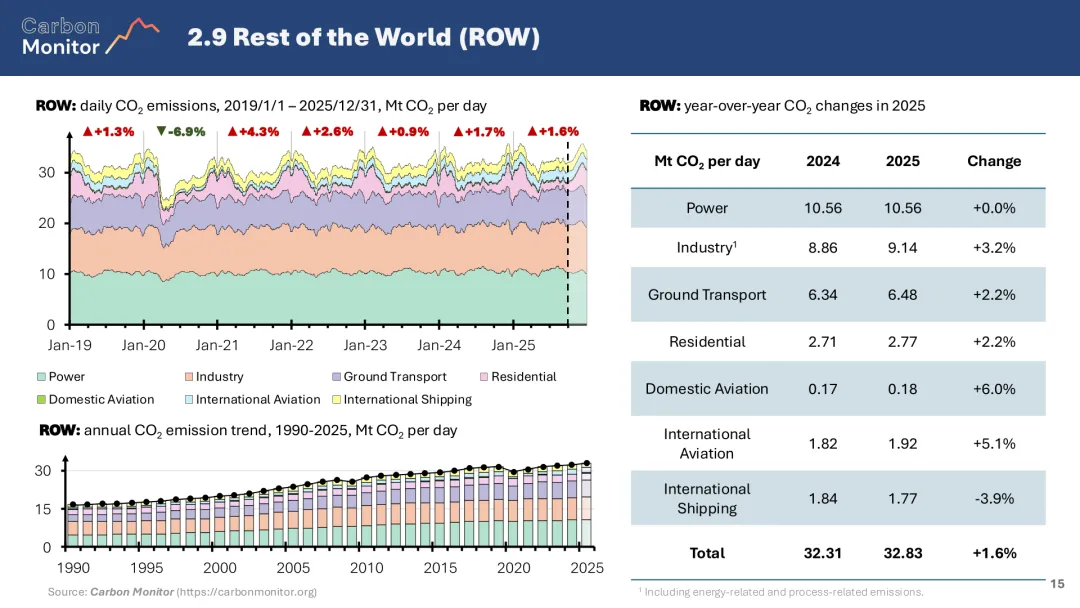Click the Industry 2025 value '9.14'
Image resolution: width=1080 pixels, height=608 pixels.
coord(902,248)
